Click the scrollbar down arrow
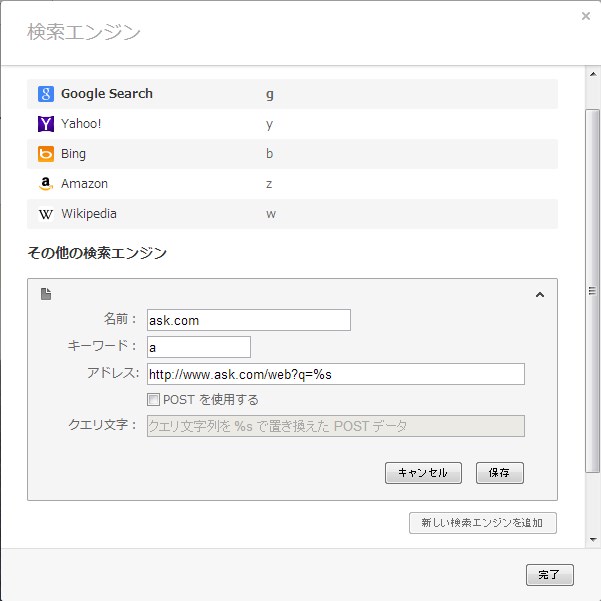 (593, 540)
